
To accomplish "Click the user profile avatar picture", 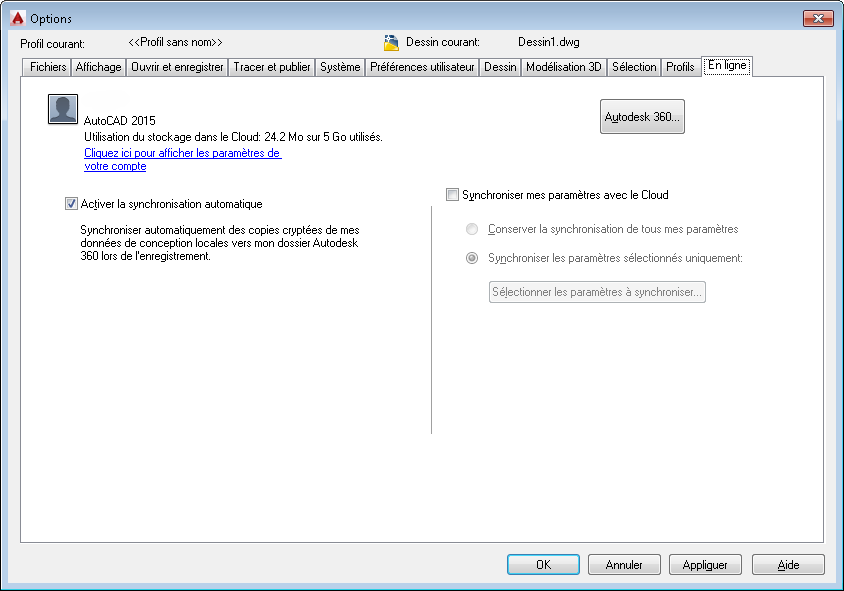I will (x=63, y=109).
